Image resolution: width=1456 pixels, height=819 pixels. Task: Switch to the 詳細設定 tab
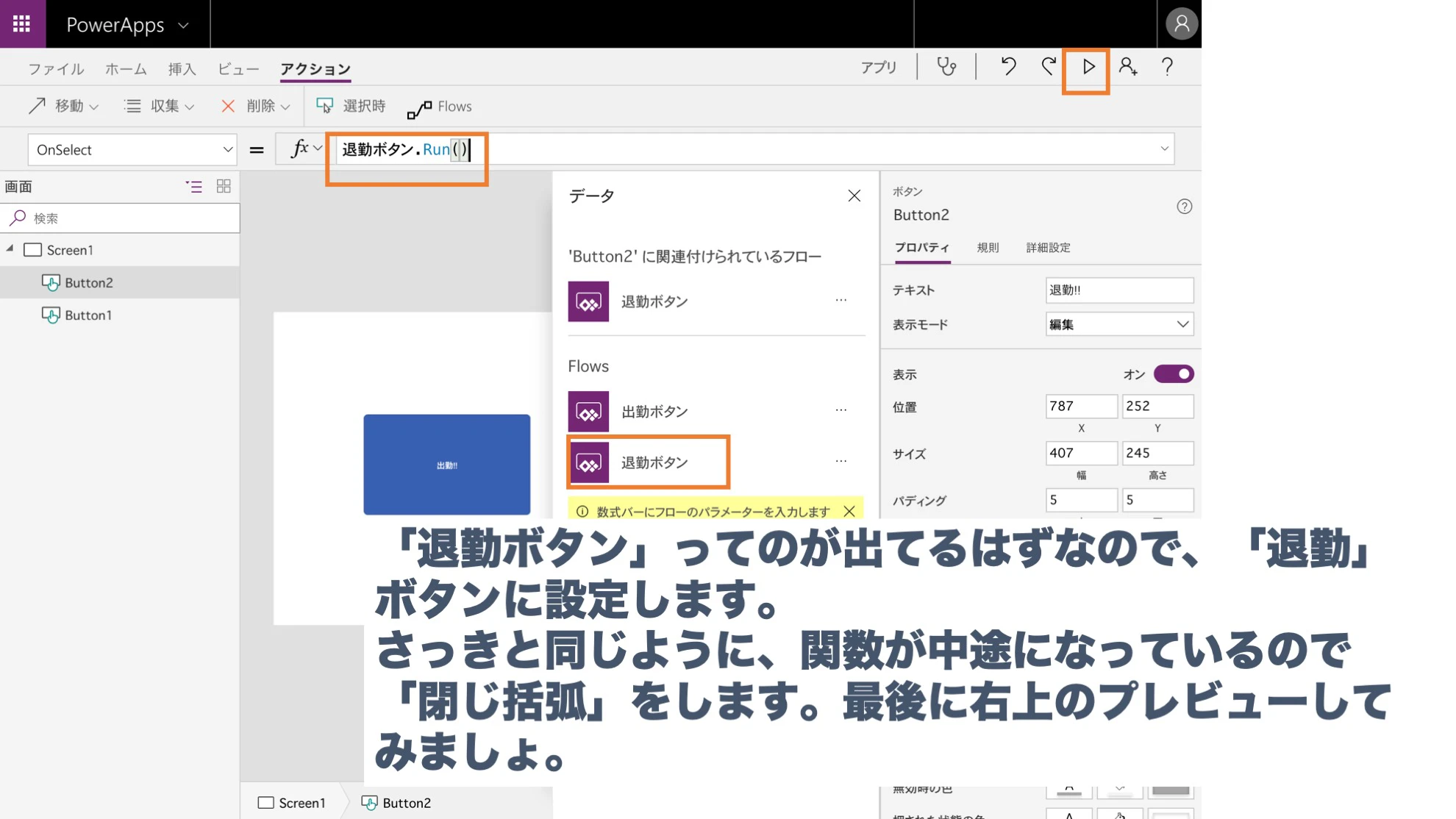pos(1048,248)
